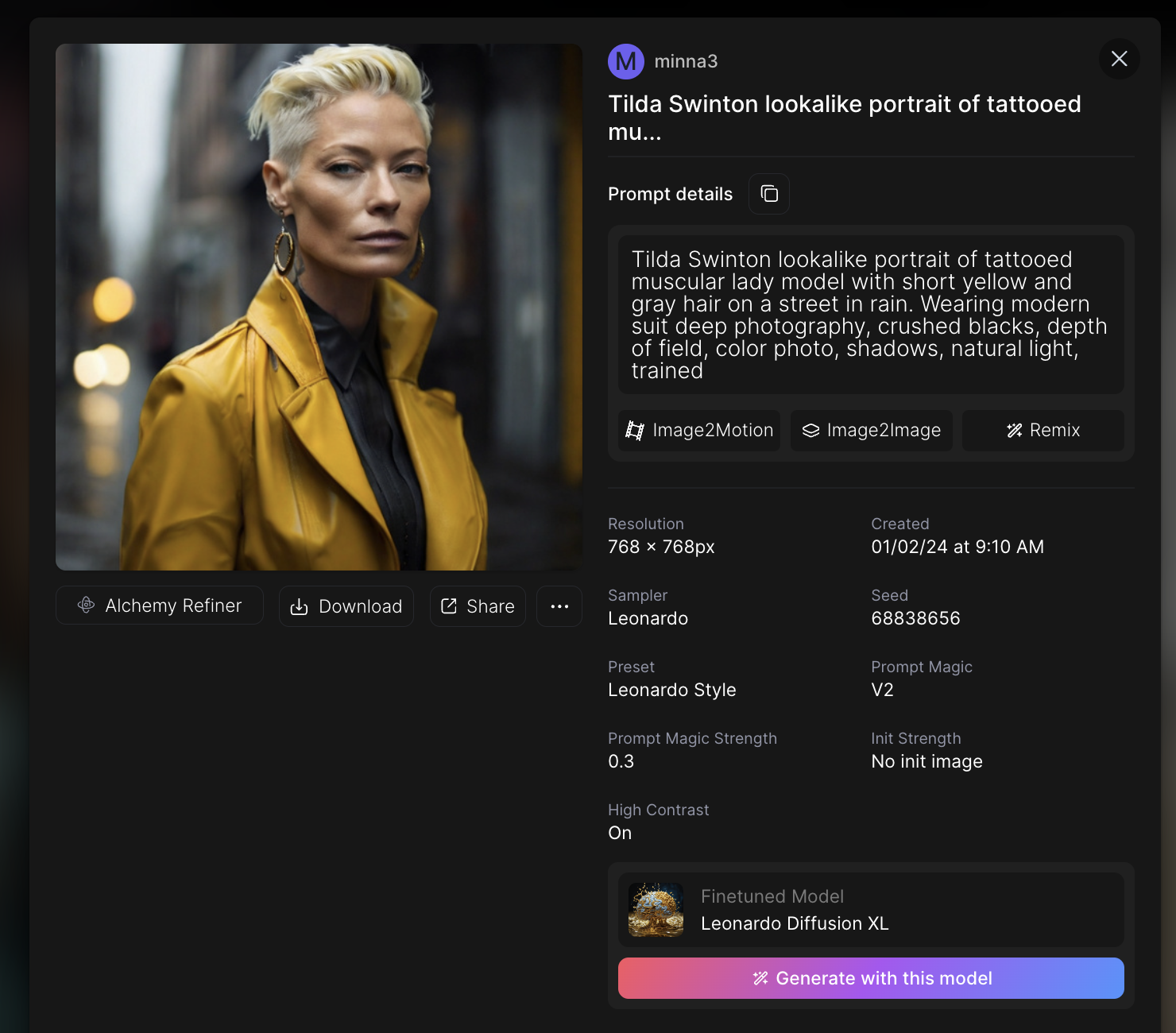The height and width of the screenshot is (1033, 1176).
Task: Click the film strip icon on Image2Motion
Action: (x=635, y=430)
